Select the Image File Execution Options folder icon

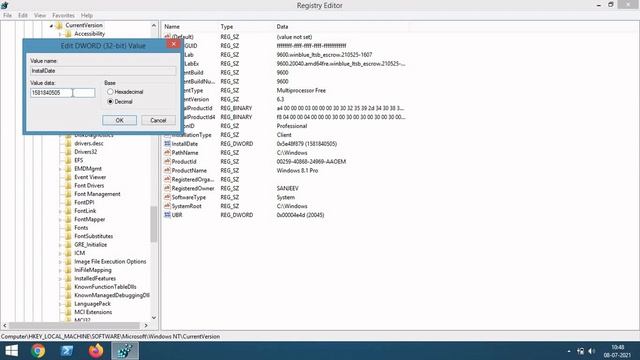68,262
